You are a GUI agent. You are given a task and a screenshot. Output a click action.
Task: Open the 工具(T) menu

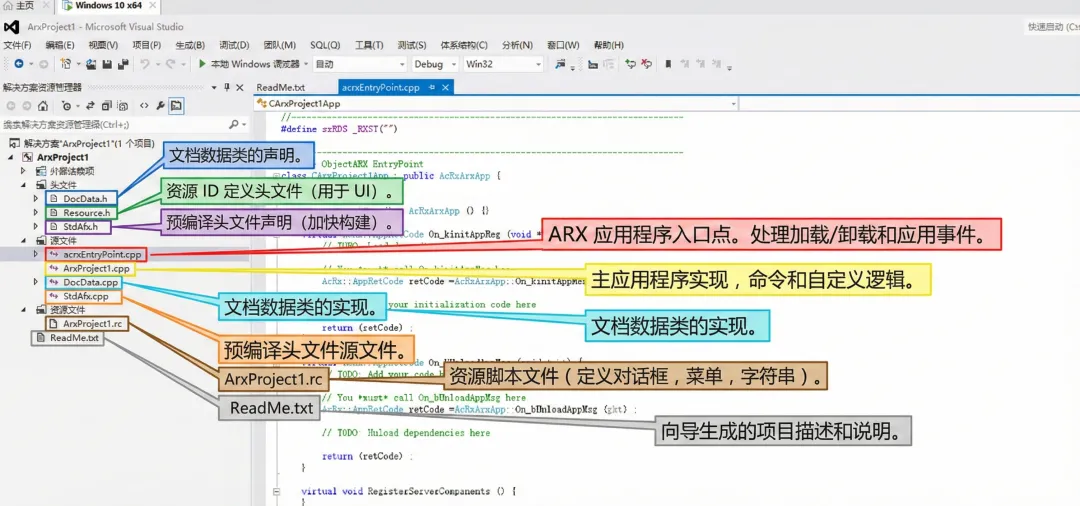[x=369, y=45]
